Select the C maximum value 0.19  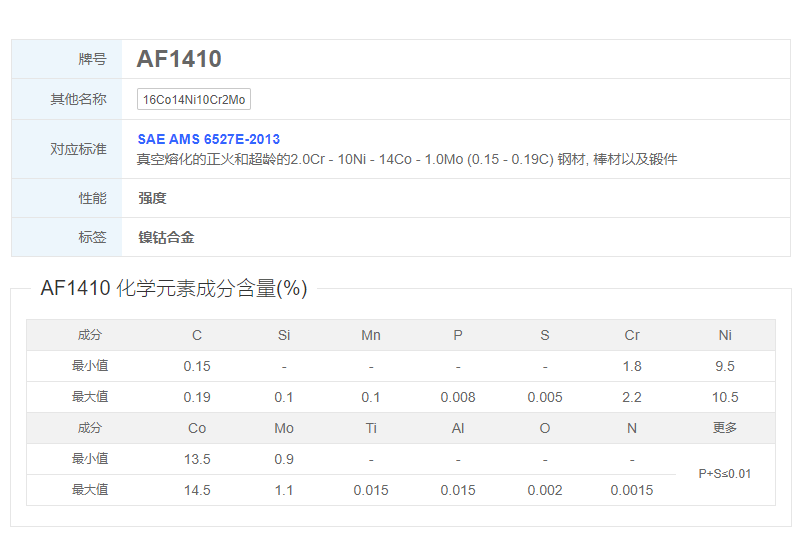pos(197,398)
